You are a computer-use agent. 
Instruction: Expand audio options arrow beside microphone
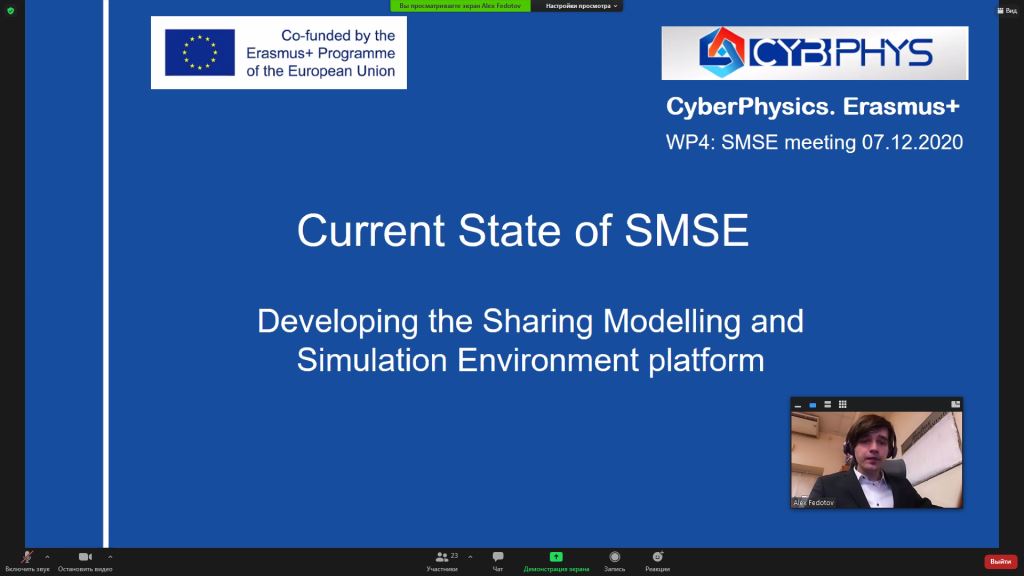point(47,557)
